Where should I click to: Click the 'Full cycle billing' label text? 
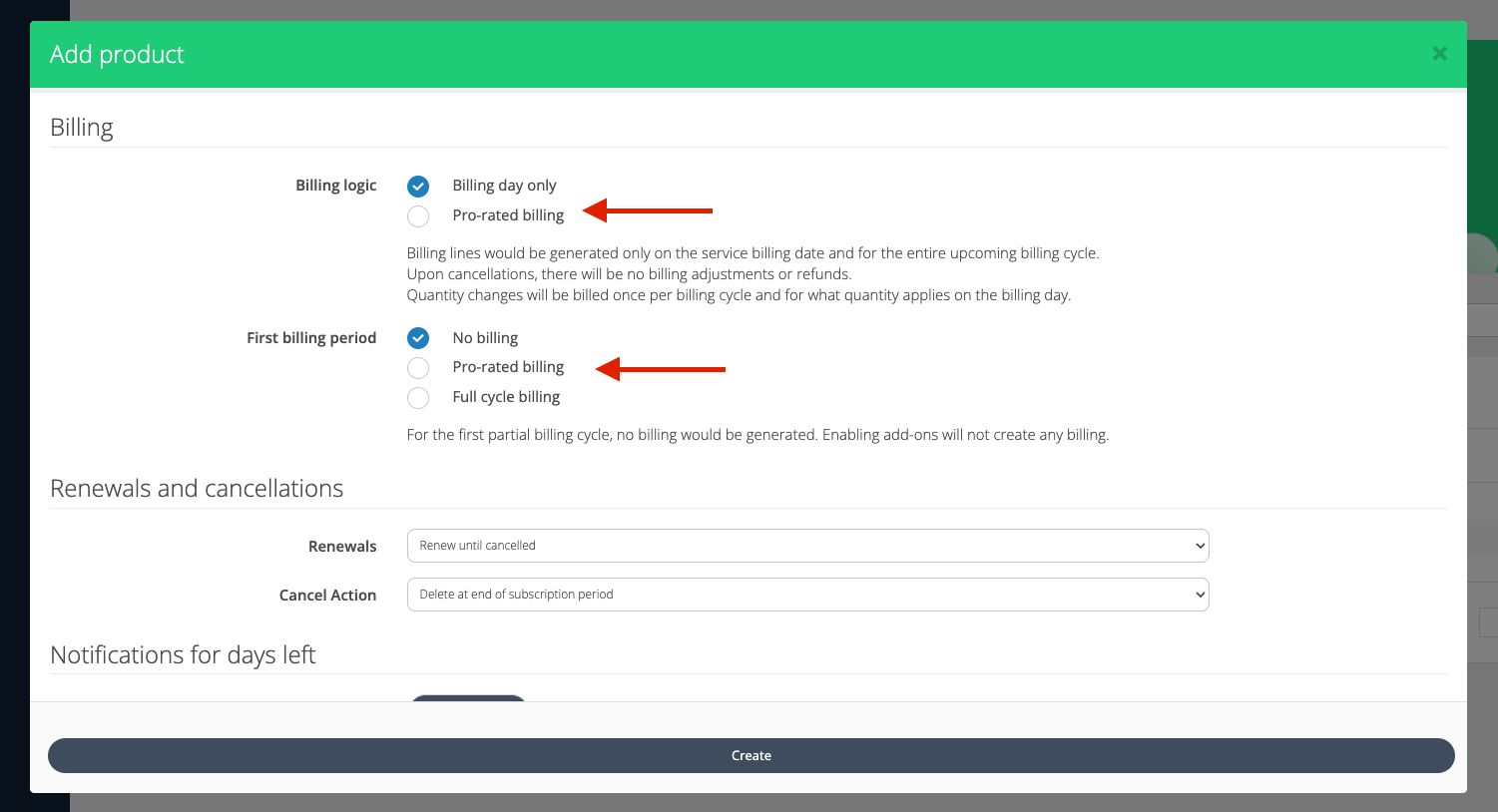(x=506, y=397)
